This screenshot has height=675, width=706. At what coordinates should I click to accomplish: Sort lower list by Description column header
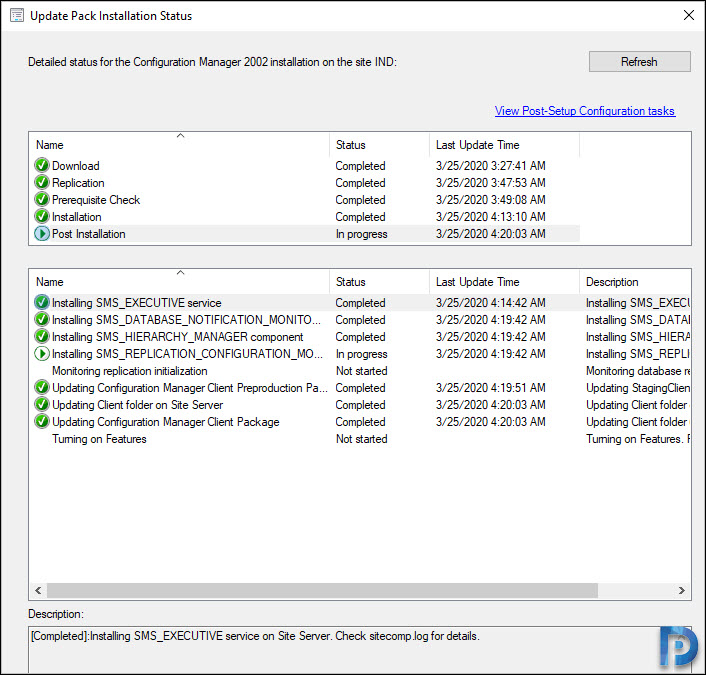[635, 282]
